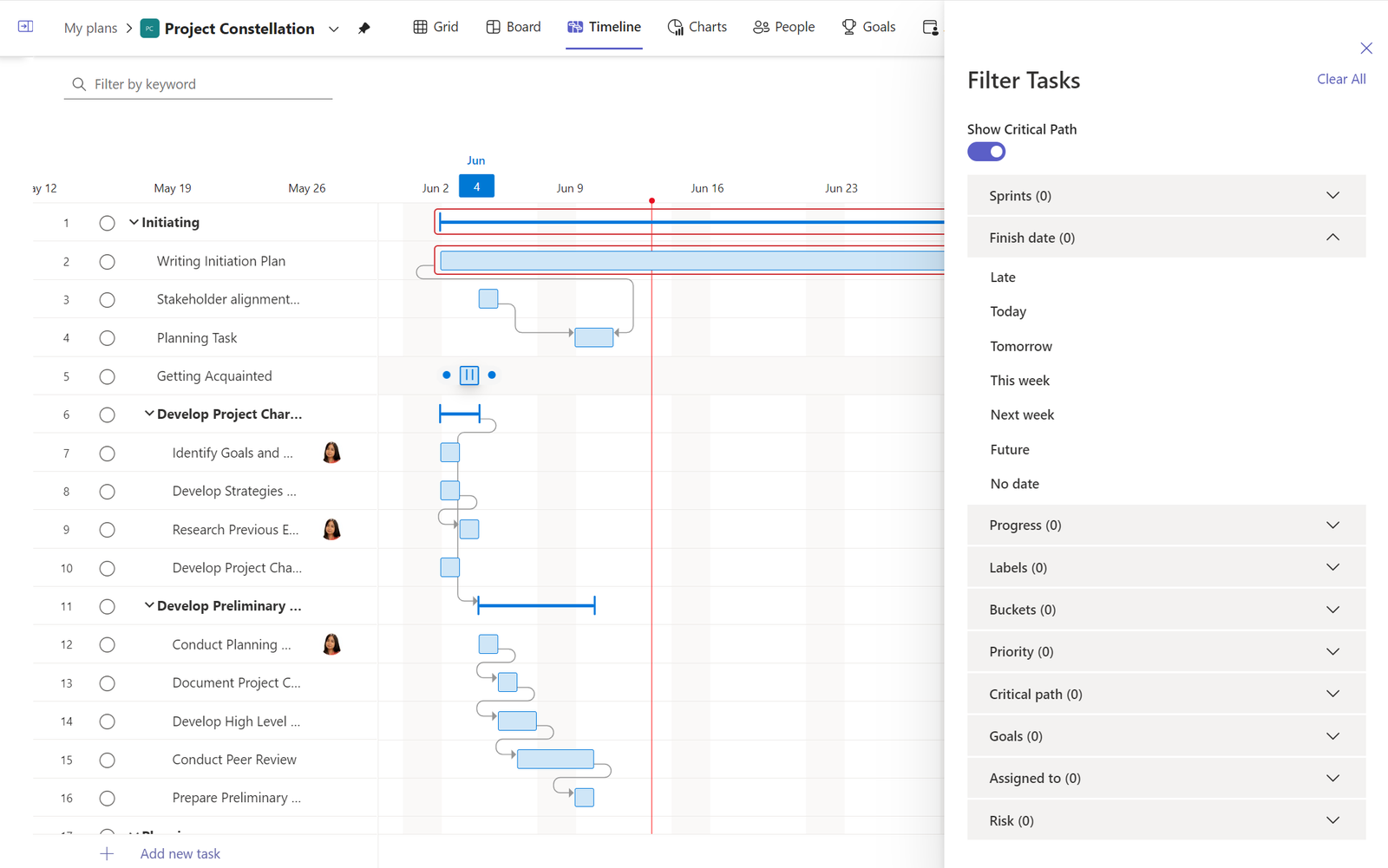
Task: Click the assignee avatar on Identify Goals row
Action: pyautogui.click(x=331, y=453)
